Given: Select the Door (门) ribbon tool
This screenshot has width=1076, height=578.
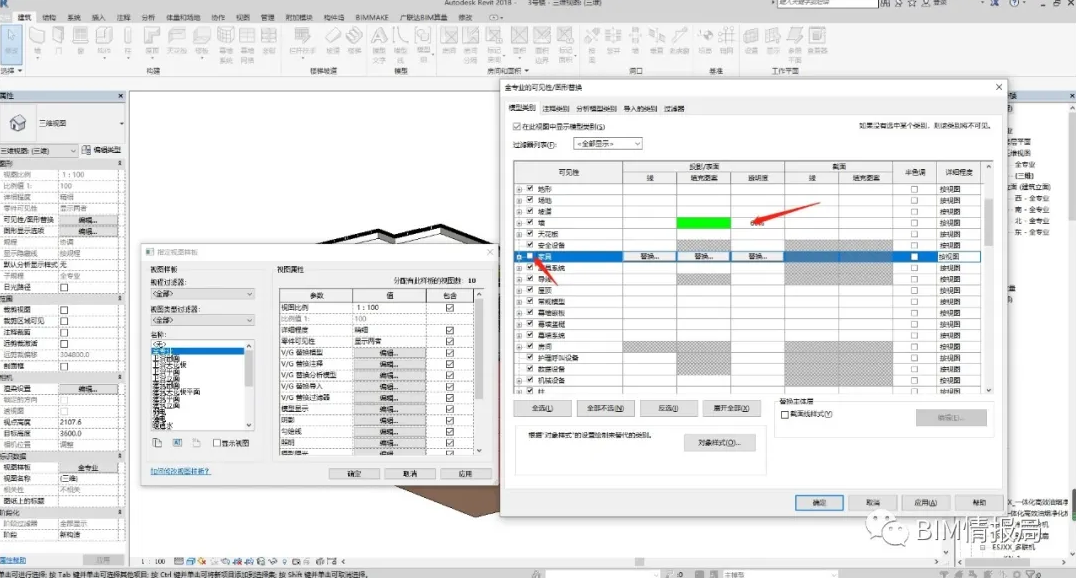Looking at the screenshot, I should coord(58,40).
